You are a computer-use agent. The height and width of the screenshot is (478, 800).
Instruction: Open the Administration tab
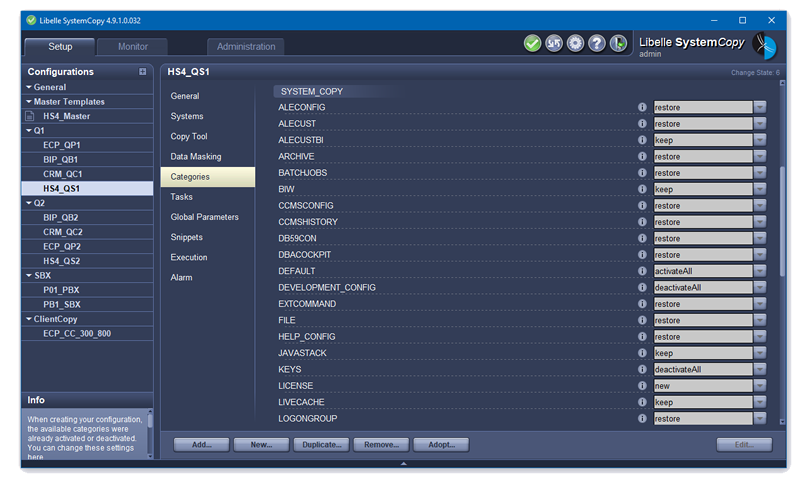(x=246, y=46)
